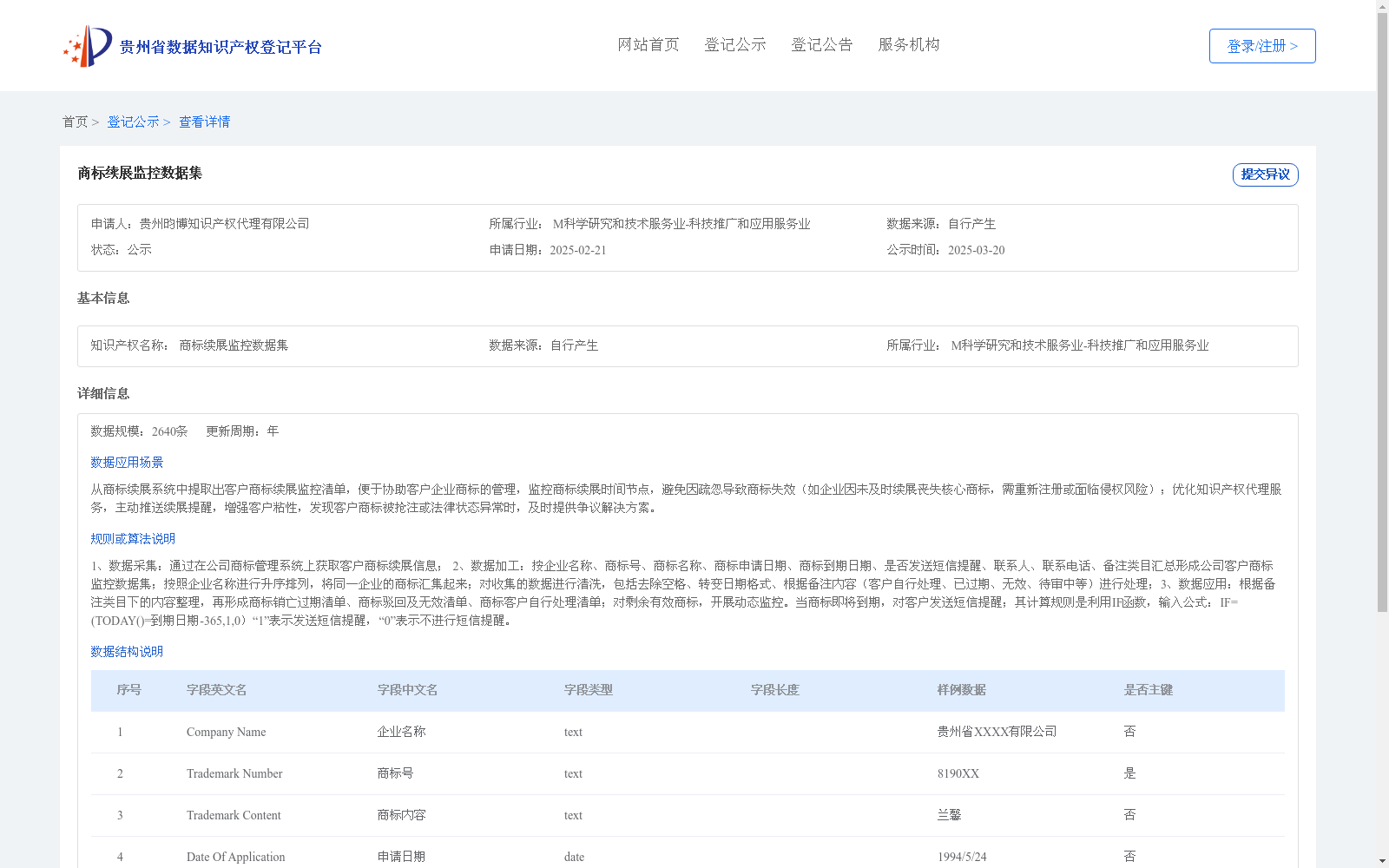Click the sample value 1994/5/24
This screenshot has height=868, width=1389.
[x=962, y=857]
